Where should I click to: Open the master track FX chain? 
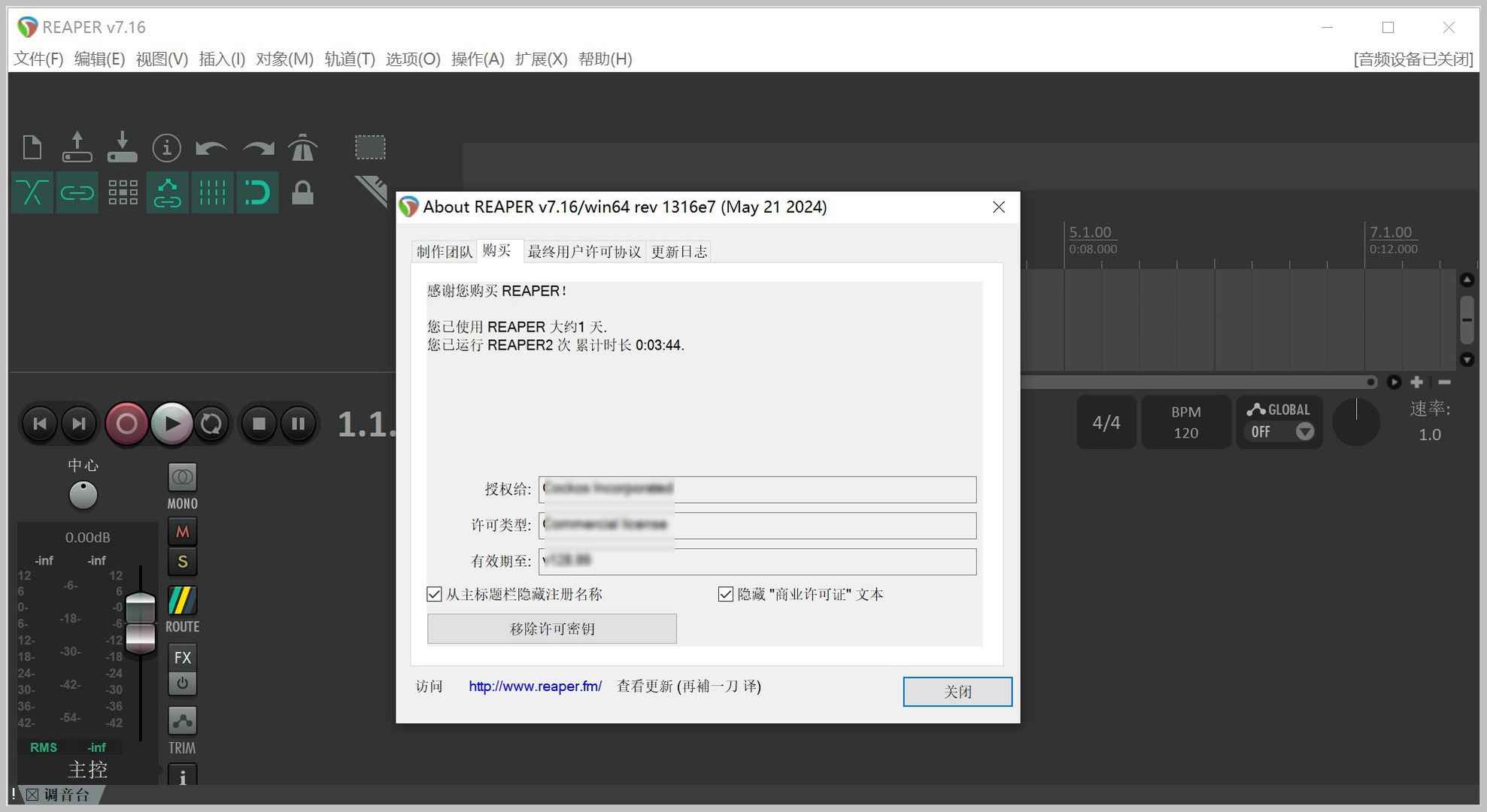point(181,657)
